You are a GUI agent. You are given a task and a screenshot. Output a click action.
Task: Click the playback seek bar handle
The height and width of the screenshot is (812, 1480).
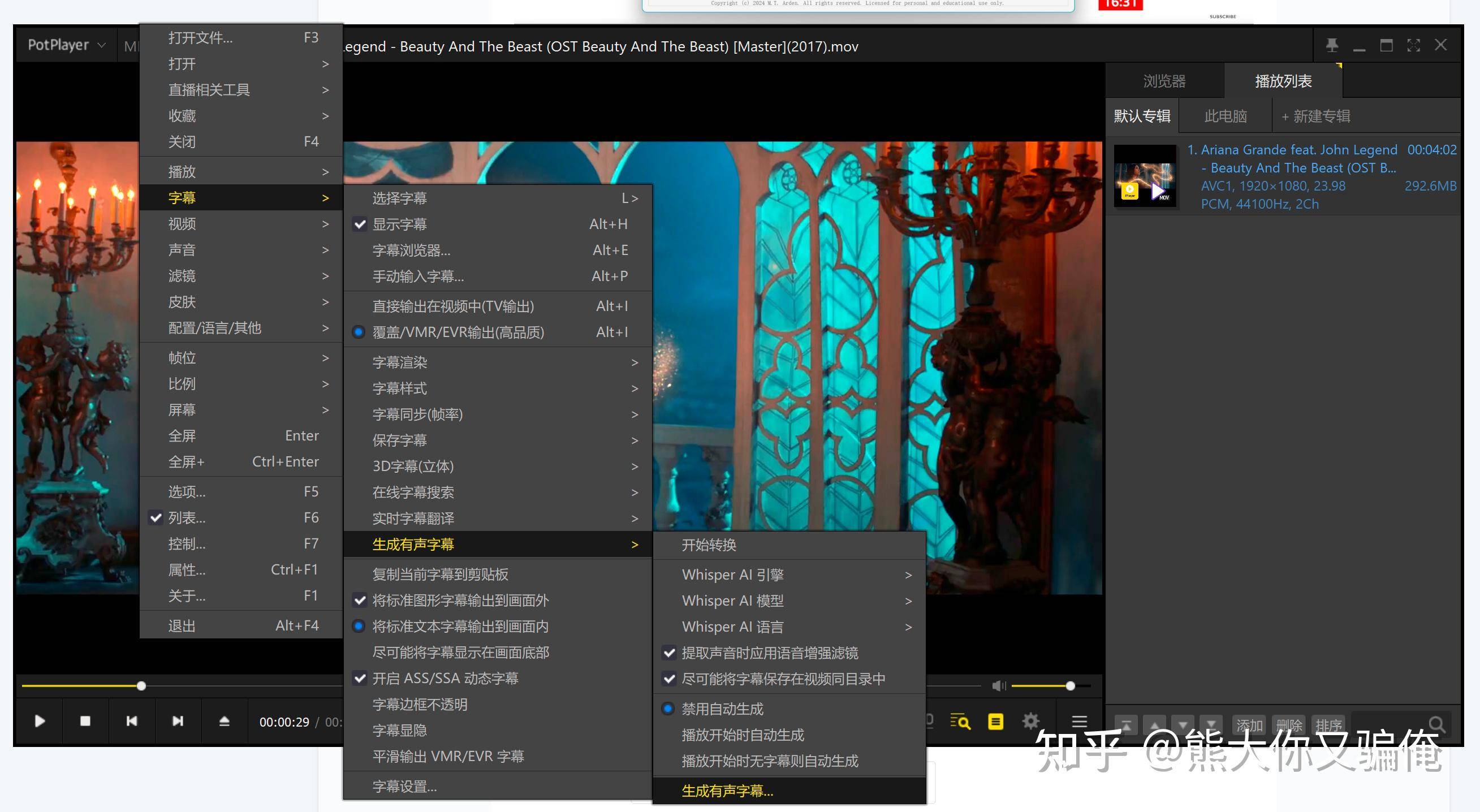pos(141,686)
